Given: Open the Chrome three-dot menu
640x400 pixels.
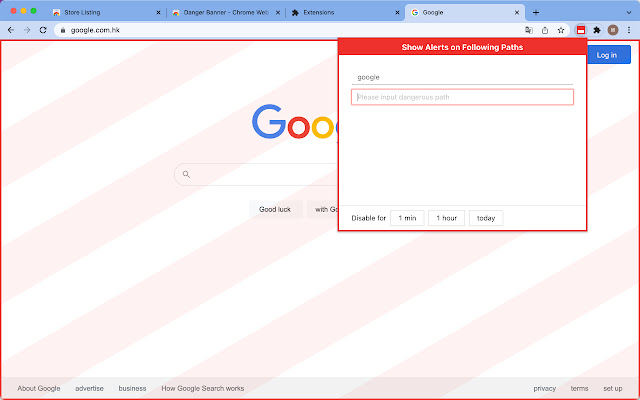Looking at the screenshot, I should 629,30.
